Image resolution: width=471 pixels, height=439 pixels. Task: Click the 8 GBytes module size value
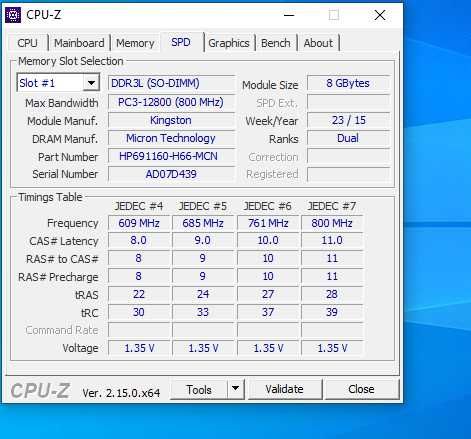pos(348,83)
